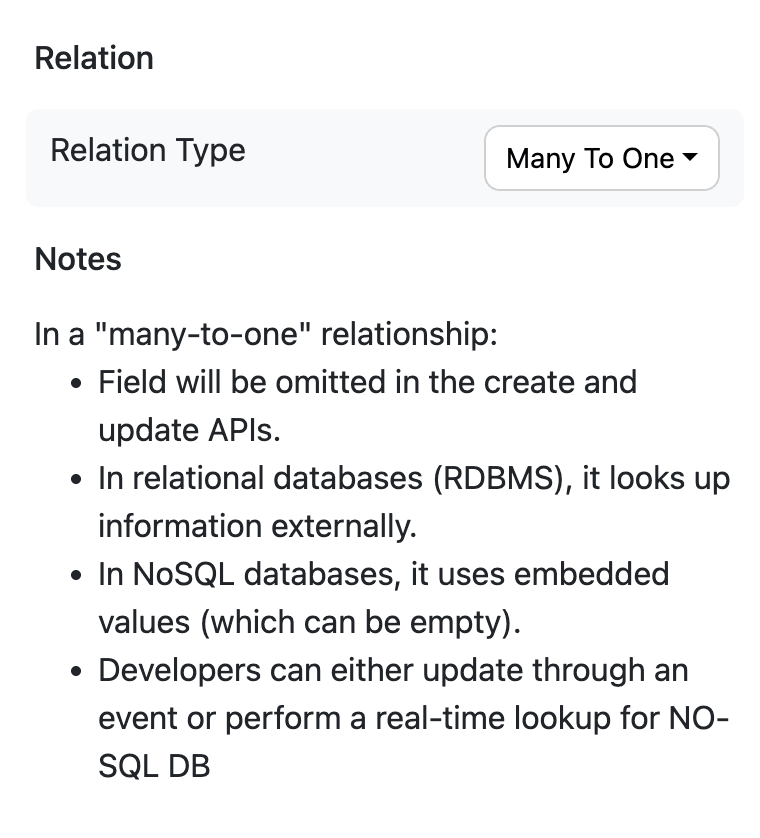760x838 pixels.
Task: Click the caret arrow beside Many To One
Action: pos(690,157)
